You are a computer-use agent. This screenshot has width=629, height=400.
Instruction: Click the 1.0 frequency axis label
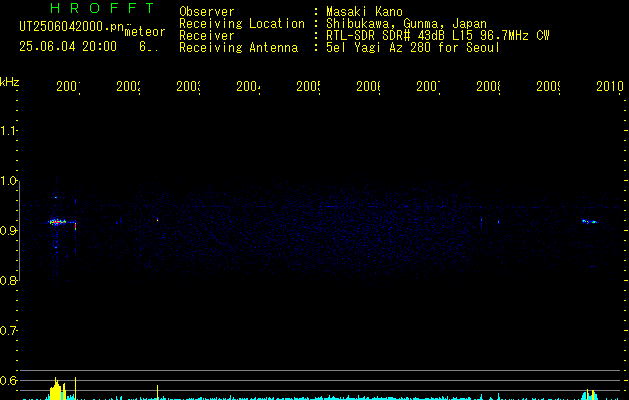(8, 181)
